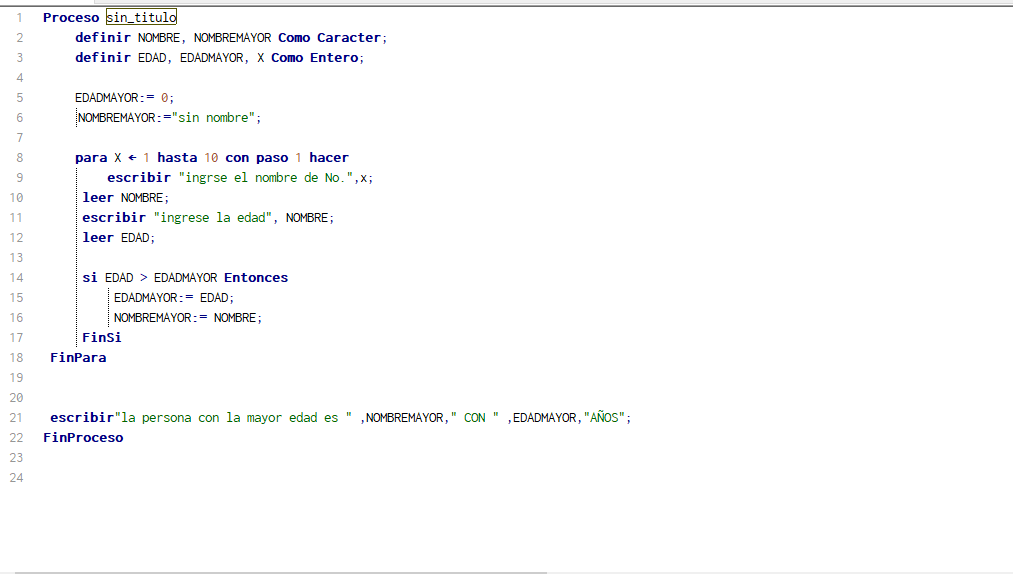Click the process name sin_titulo
Viewport: 1013px width, 574px height.
pyautogui.click(x=141, y=17)
